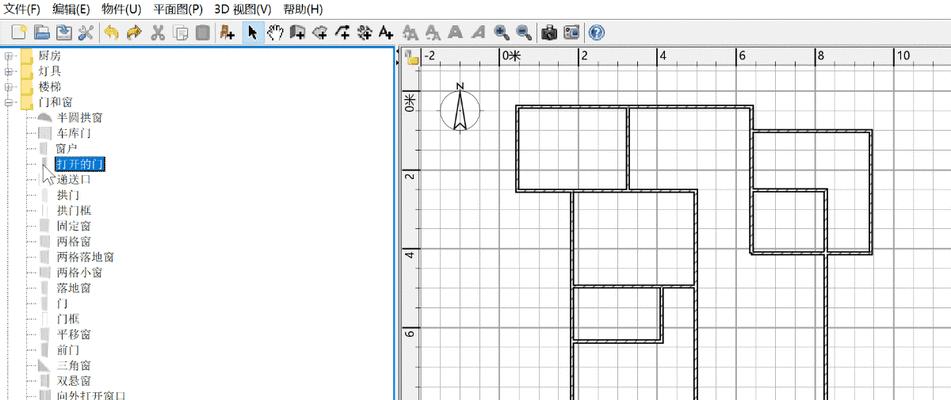The width and height of the screenshot is (951, 400).
Task: Open the 帮助(H) menu
Action: click(x=303, y=9)
